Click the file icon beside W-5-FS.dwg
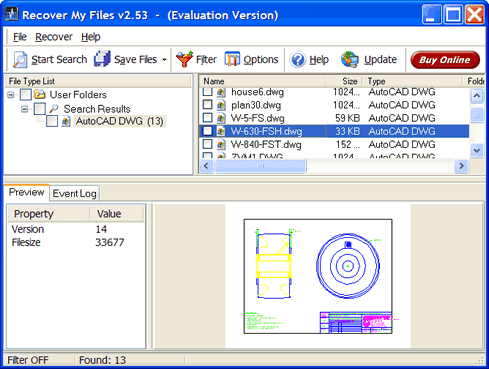Viewport: 489px width, 369px height. click(221, 118)
